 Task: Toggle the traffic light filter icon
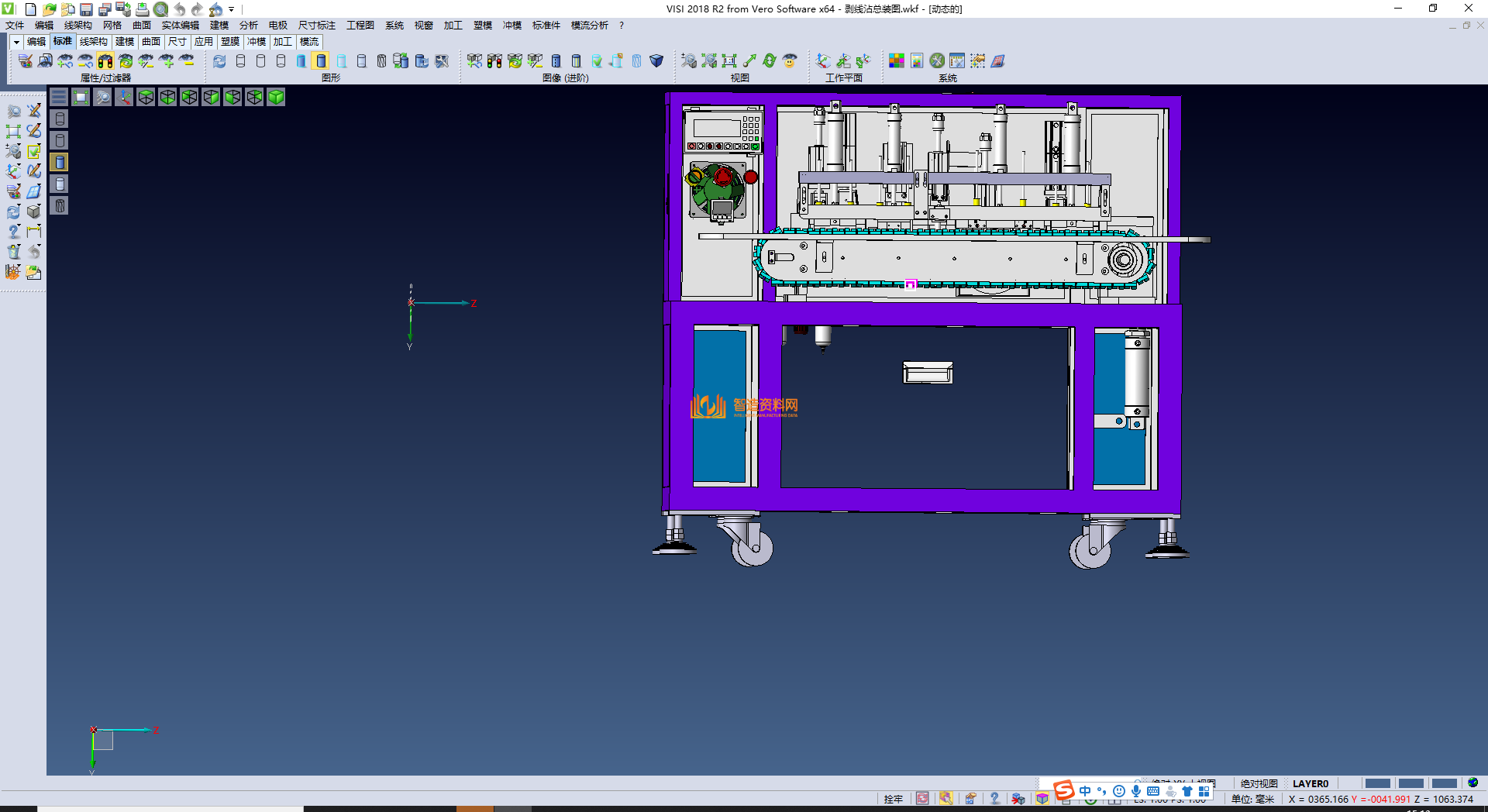click(x=105, y=60)
